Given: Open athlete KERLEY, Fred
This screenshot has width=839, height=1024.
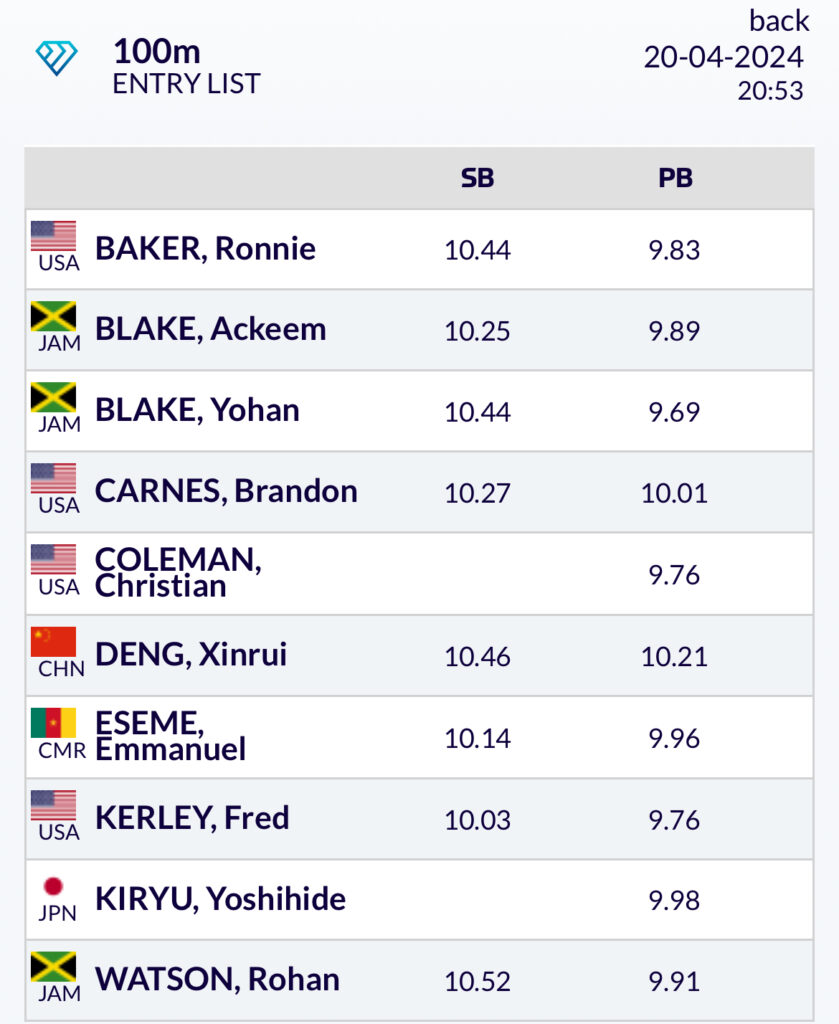Looking at the screenshot, I should pos(192,818).
